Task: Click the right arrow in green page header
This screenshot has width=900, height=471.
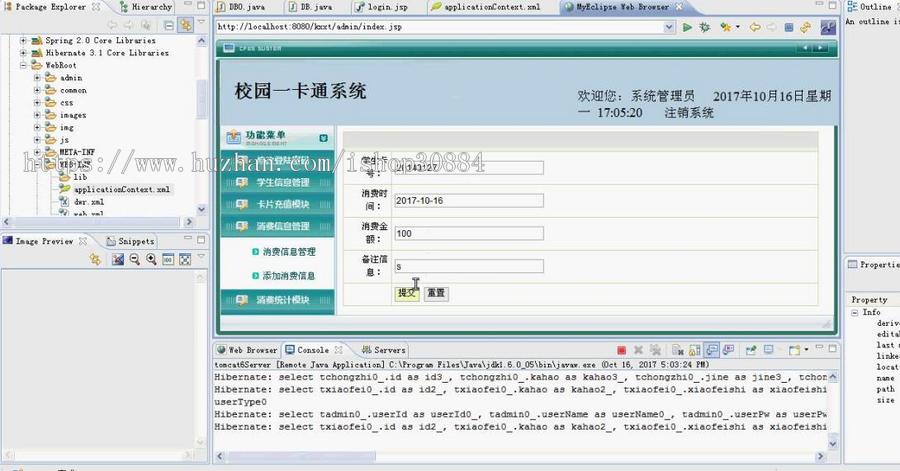Action: [x=820, y=48]
